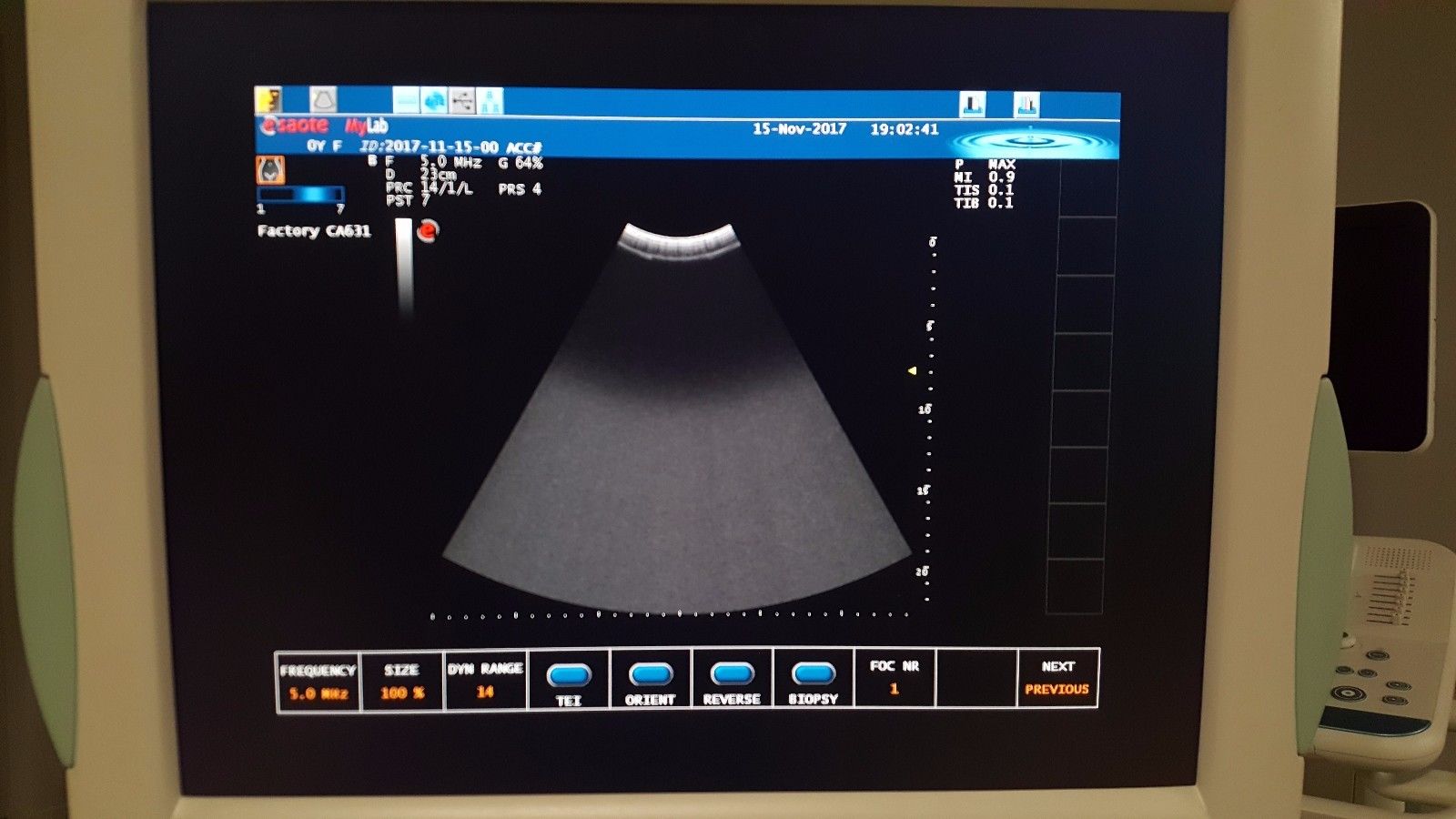Go to NEXT softkey menu page
This screenshot has height=819, width=1456.
[x=1057, y=667]
